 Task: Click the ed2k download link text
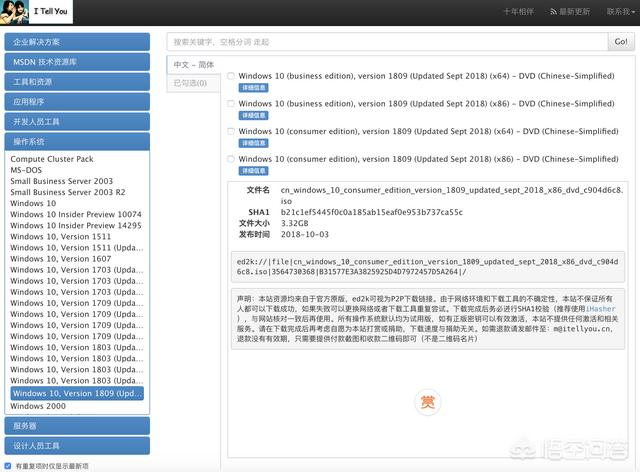(x=427, y=267)
